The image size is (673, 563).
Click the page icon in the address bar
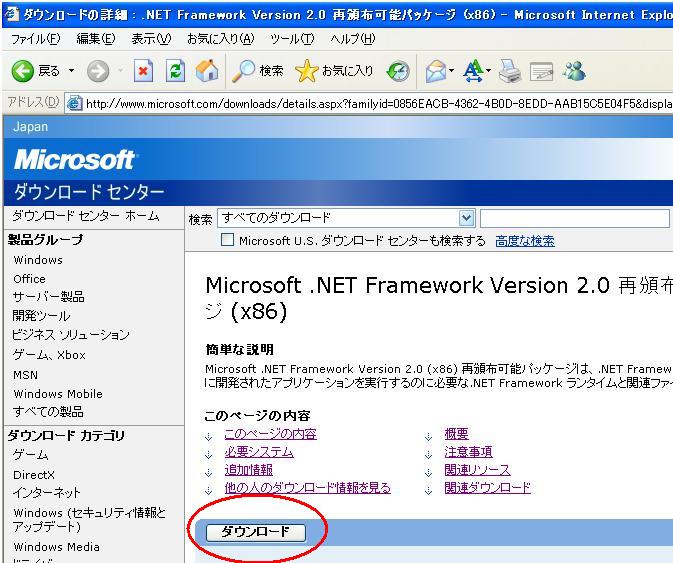(74, 103)
